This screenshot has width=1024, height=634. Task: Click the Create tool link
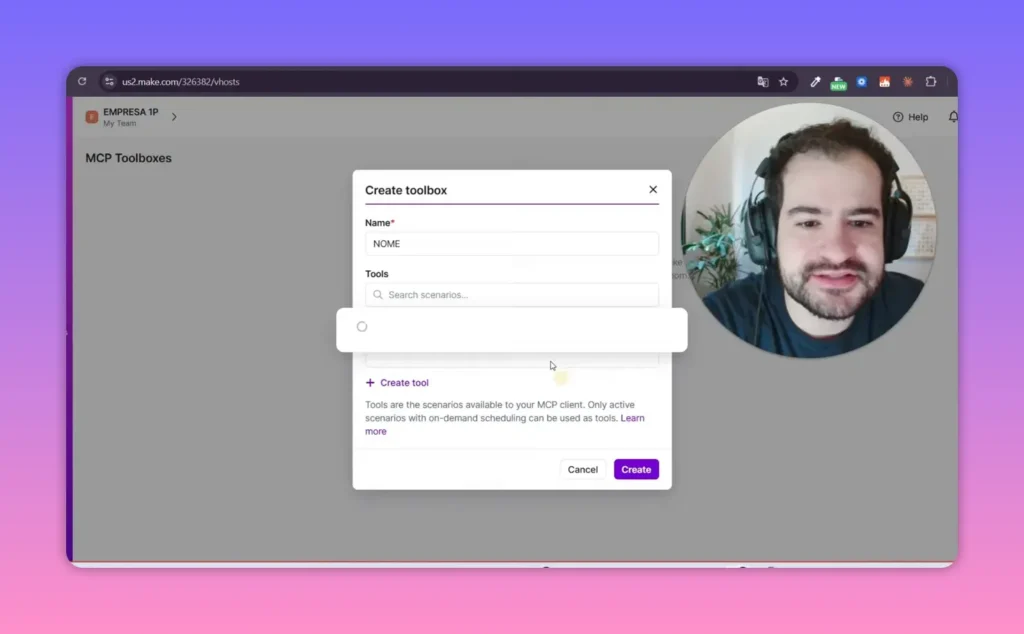[397, 383]
